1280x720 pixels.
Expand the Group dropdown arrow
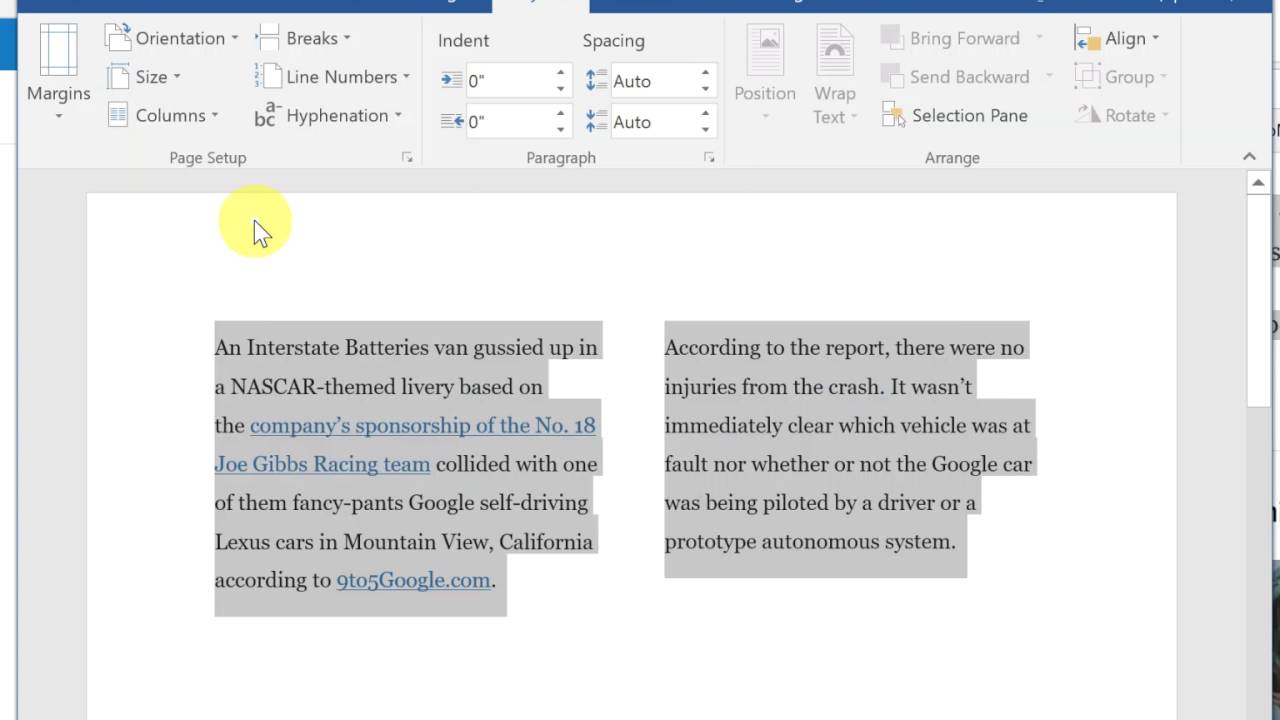1163,77
